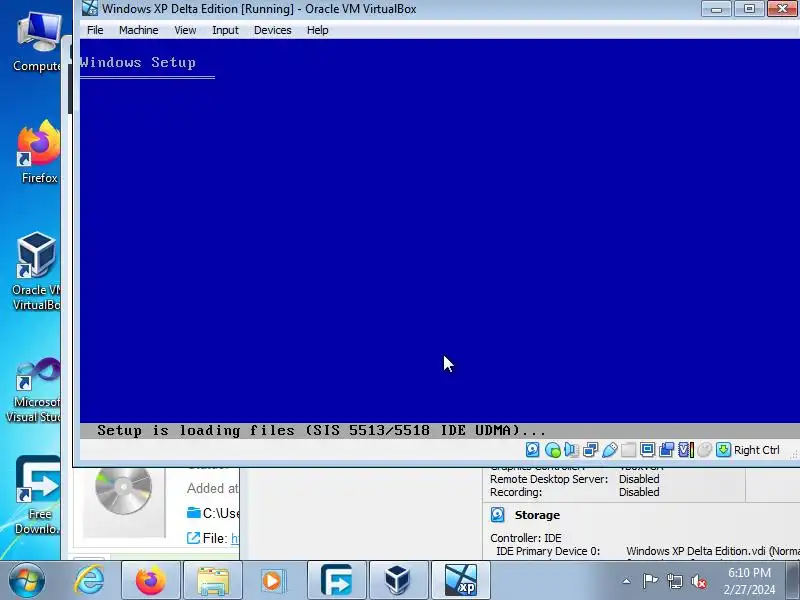The width and height of the screenshot is (800, 600).
Task: Select the Firefox desktop shortcut
Action: (38, 152)
